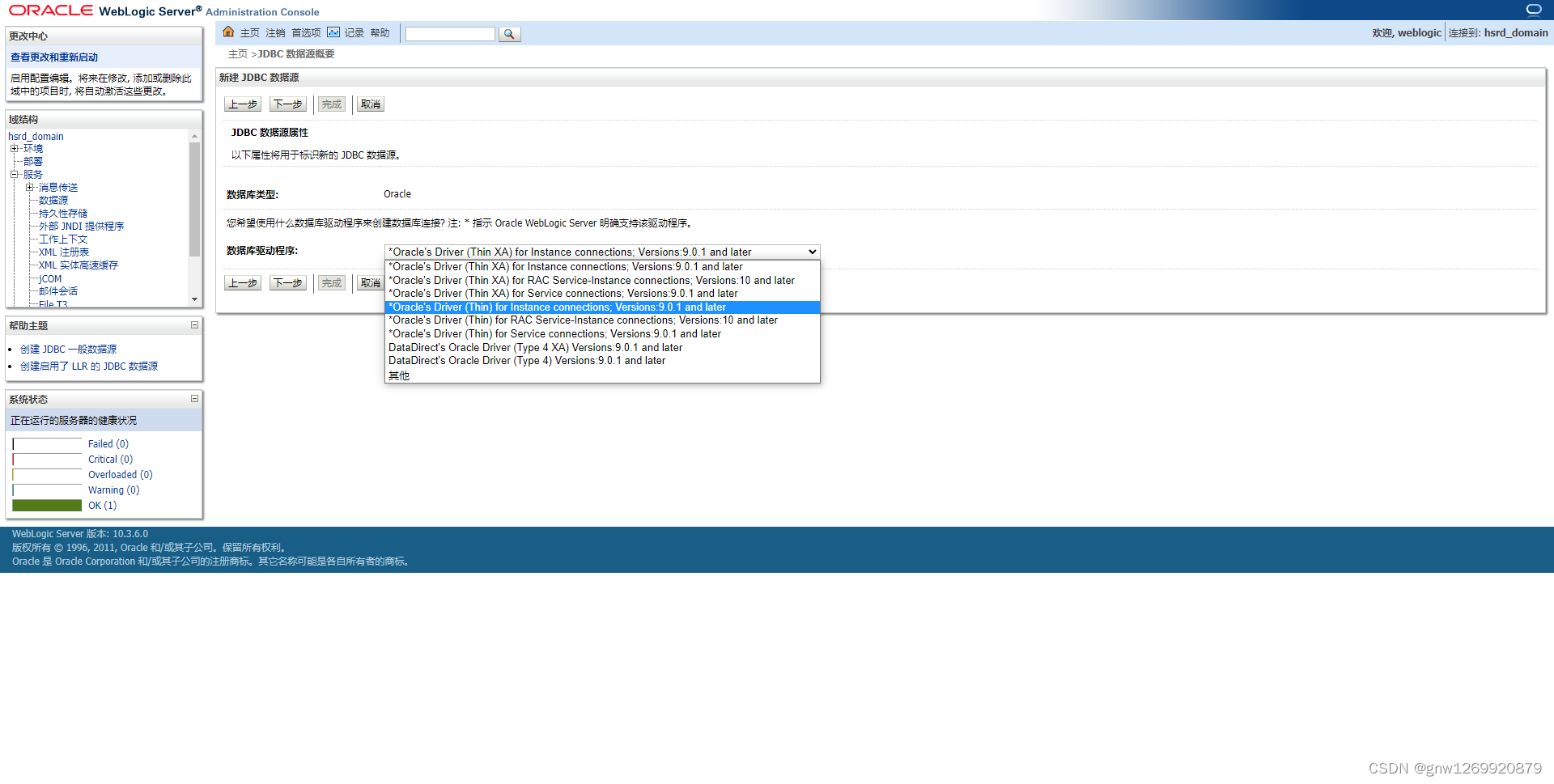Select Thin for RAC Service-Instance connections option
This screenshot has height=784, width=1554.
pos(602,320)
